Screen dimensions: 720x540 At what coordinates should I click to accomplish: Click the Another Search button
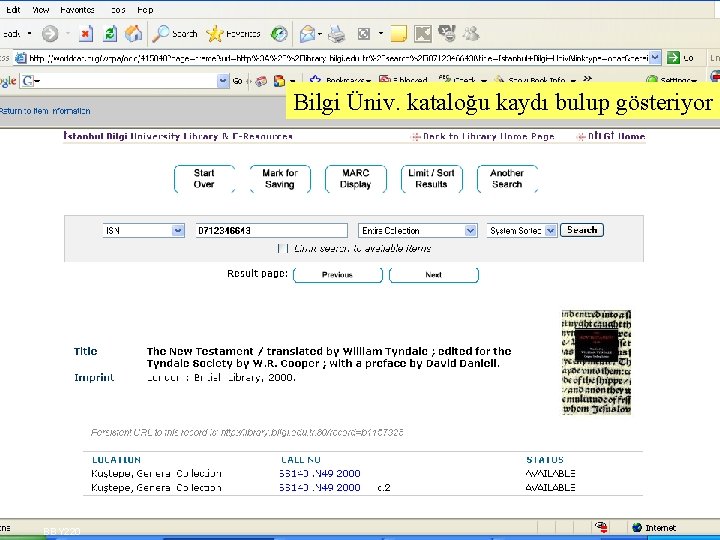pos(507,179)
